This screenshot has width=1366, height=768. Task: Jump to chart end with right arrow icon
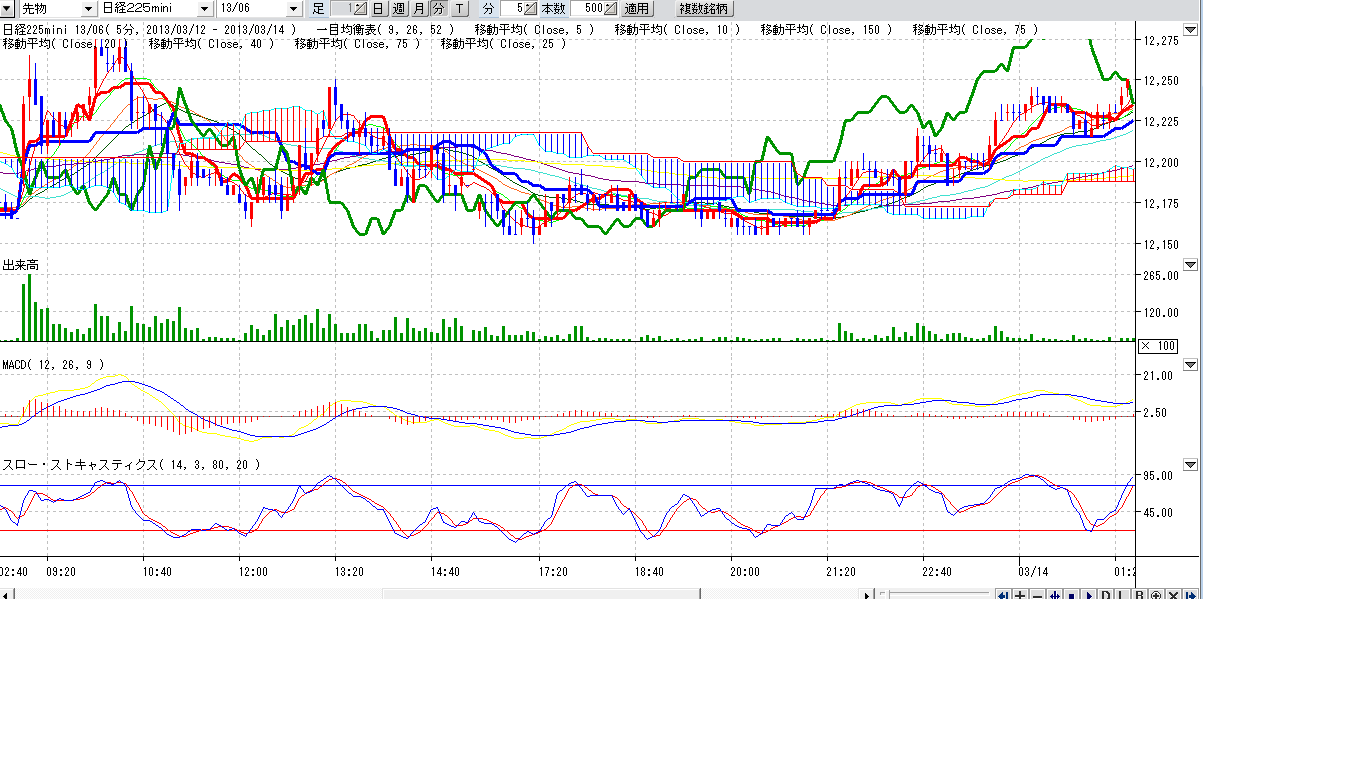click(x=1191, y=596)
